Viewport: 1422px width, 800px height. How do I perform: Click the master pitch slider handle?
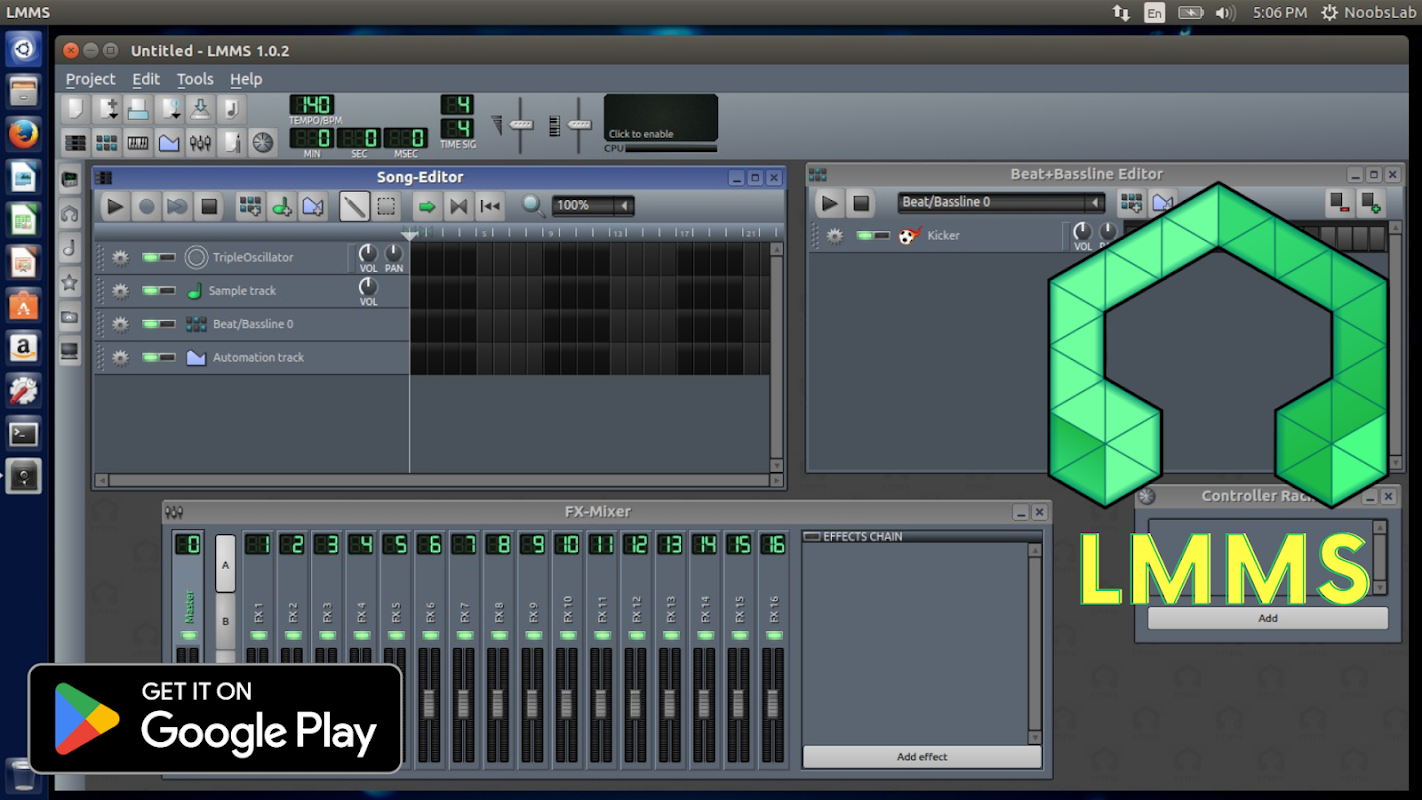[x=580, y=124]
